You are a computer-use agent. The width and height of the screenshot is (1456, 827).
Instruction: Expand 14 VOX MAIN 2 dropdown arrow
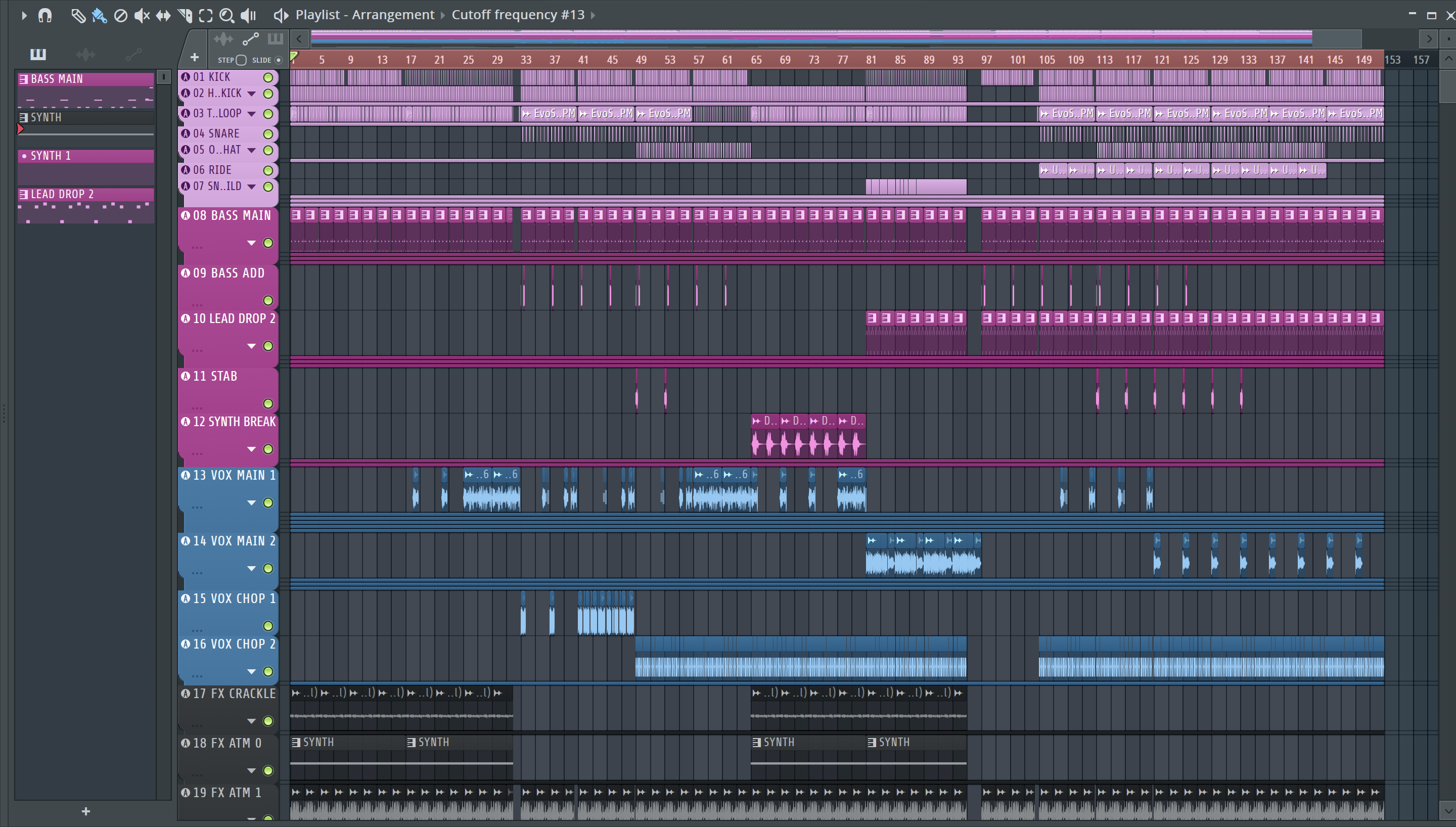252,569
